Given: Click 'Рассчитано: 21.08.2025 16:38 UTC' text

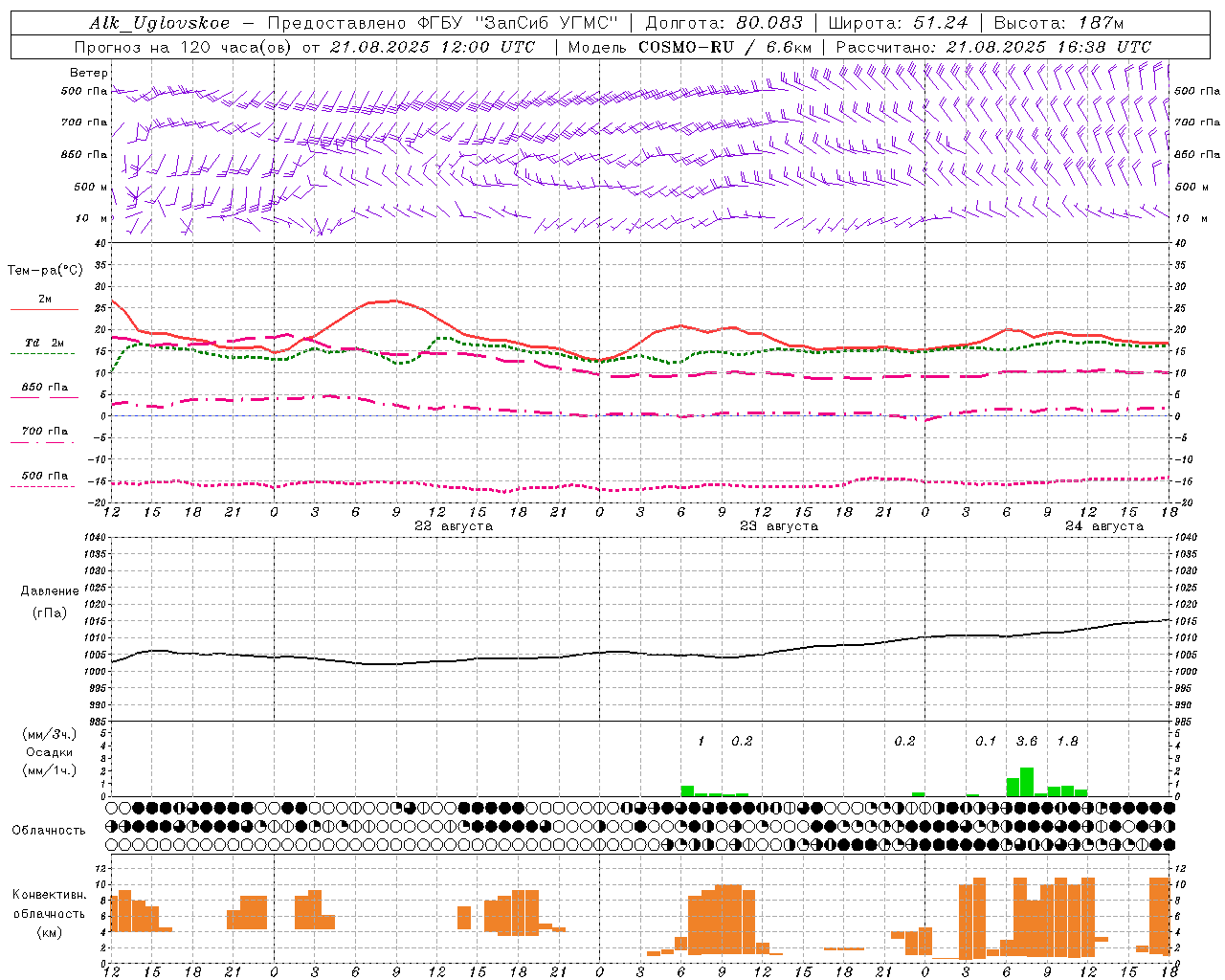Looking at the screenshot, I should click(993, 47).
